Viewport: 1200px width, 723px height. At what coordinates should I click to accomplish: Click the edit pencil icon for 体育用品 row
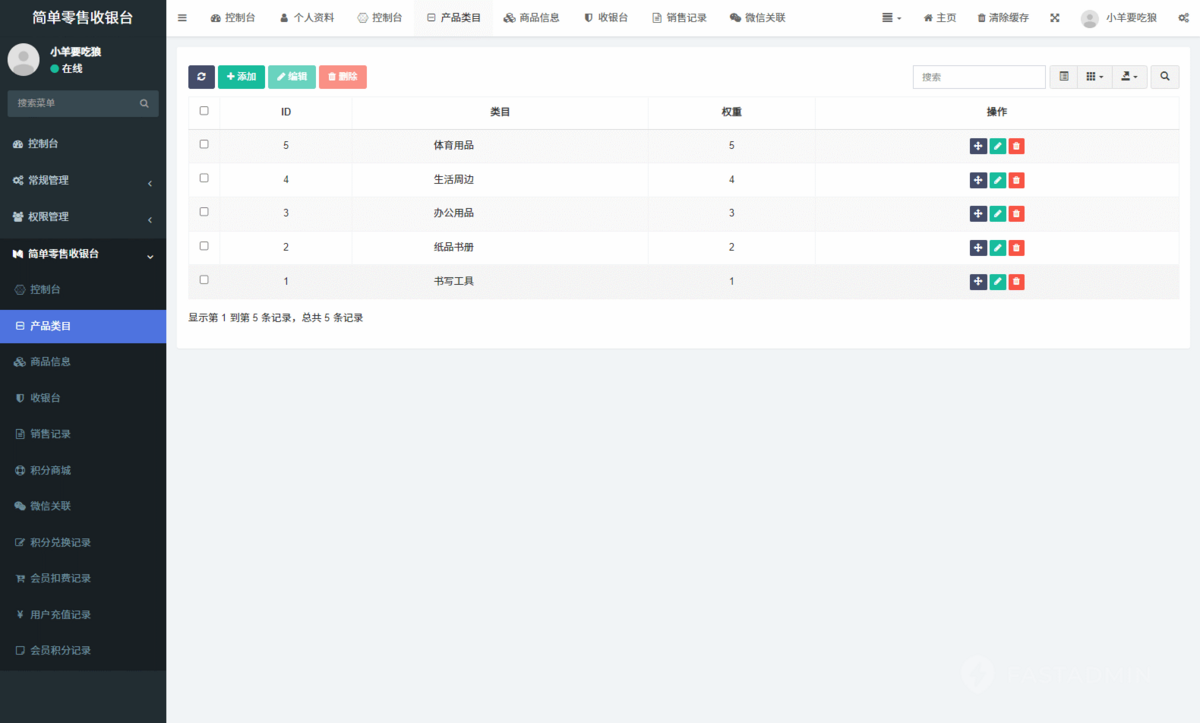[997, 145]
